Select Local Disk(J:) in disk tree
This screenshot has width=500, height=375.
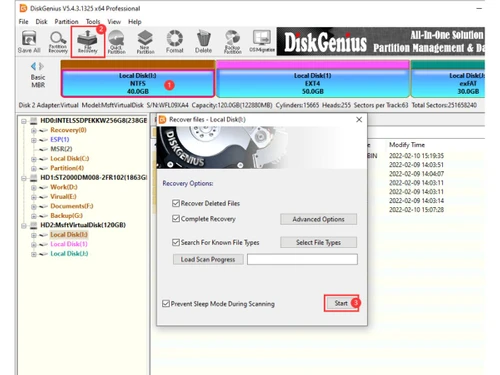point(69,254)
